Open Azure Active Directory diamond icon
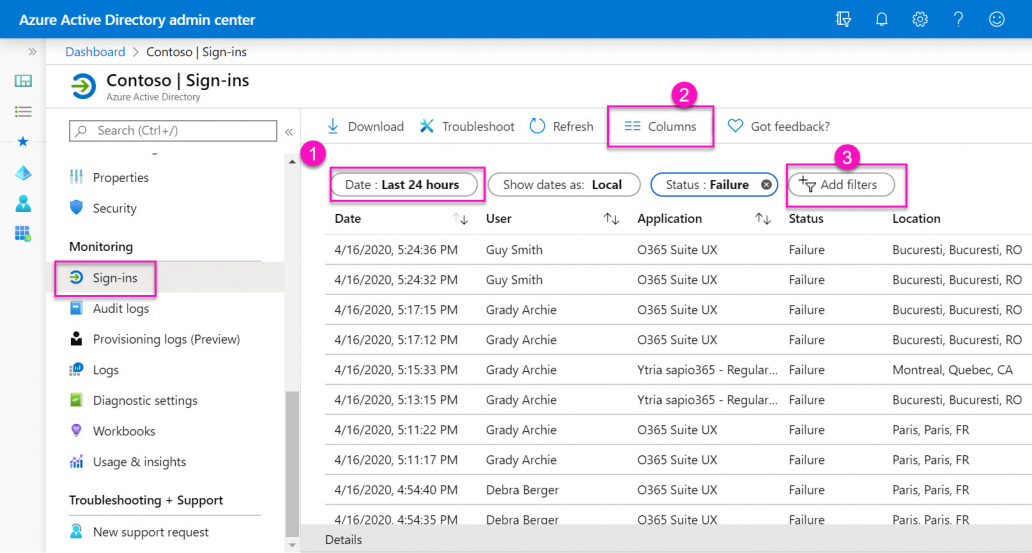The width and height of the screenshot is (1032, 553). [23, 172]
